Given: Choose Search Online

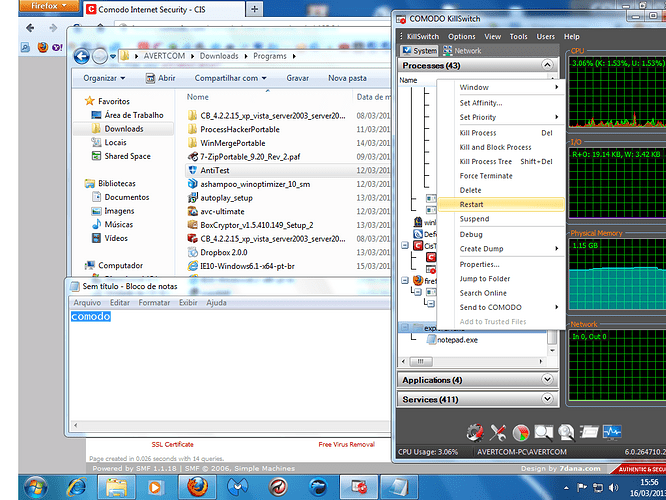Looking at the screenshot, I should [x=501, y=293].
